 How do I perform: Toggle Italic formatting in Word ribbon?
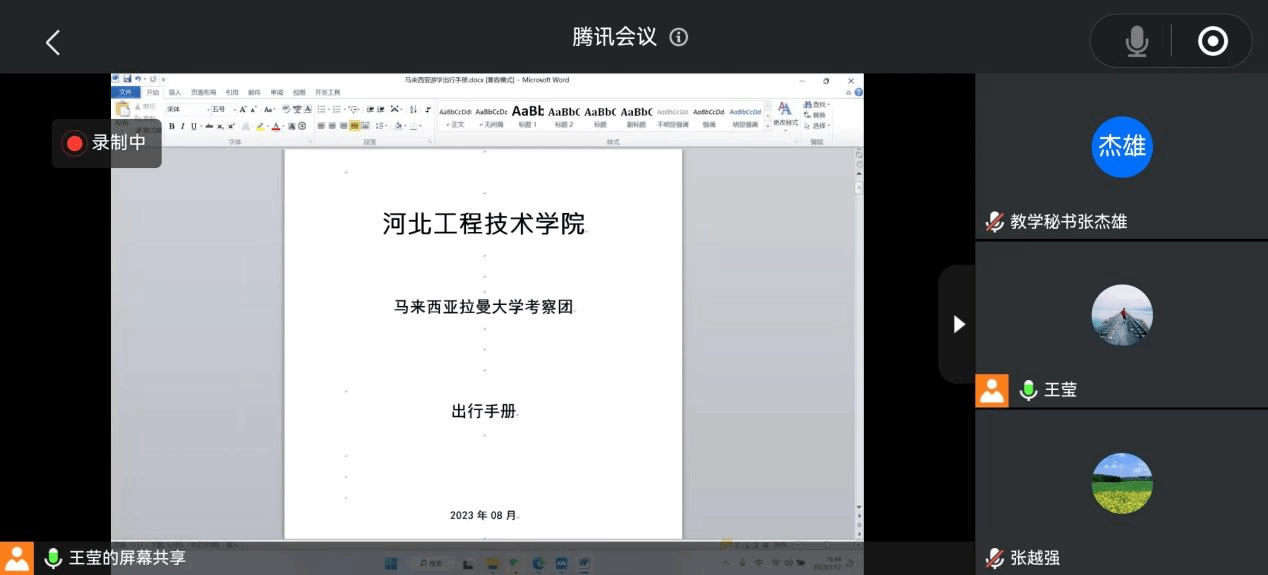(182, 126)
